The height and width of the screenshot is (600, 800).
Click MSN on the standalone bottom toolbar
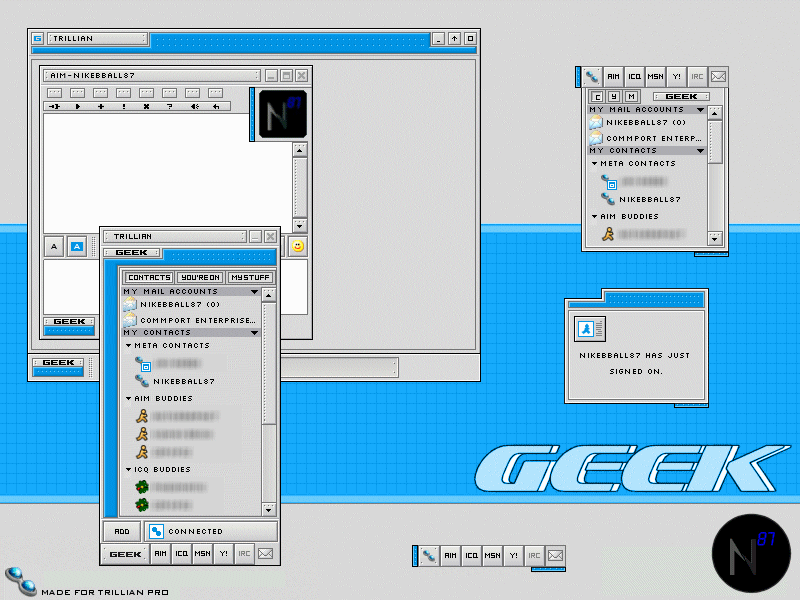tap(492, 556)
